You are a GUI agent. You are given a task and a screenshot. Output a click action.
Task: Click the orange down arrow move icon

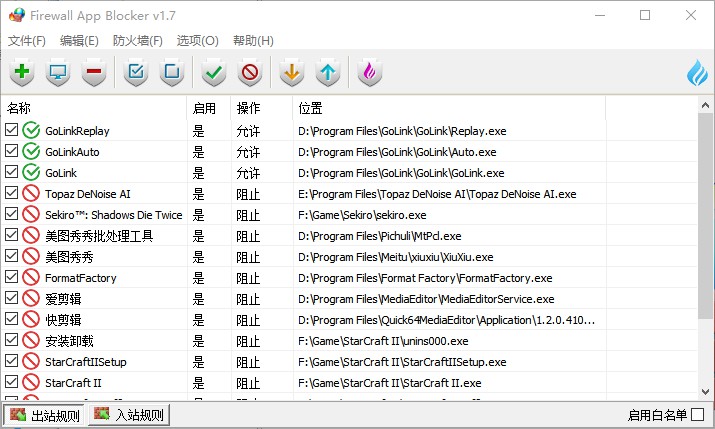point(292,72)
